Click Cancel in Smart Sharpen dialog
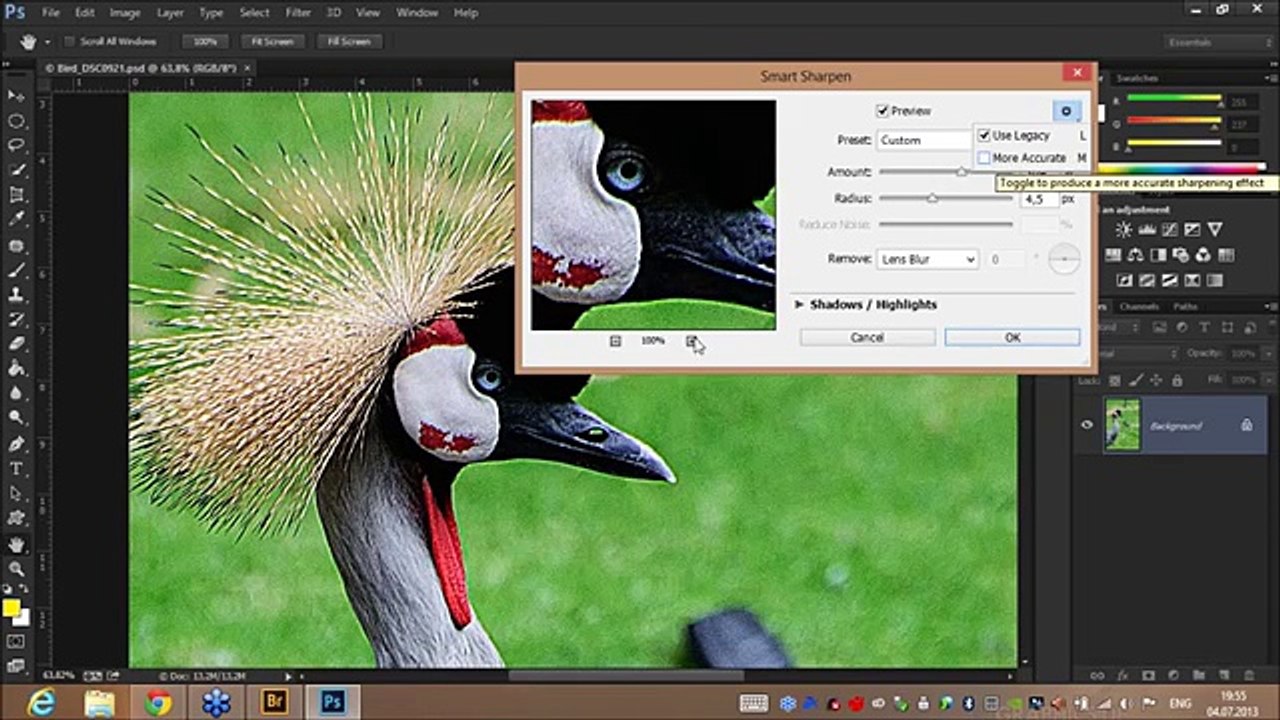 tap(867, 338)
